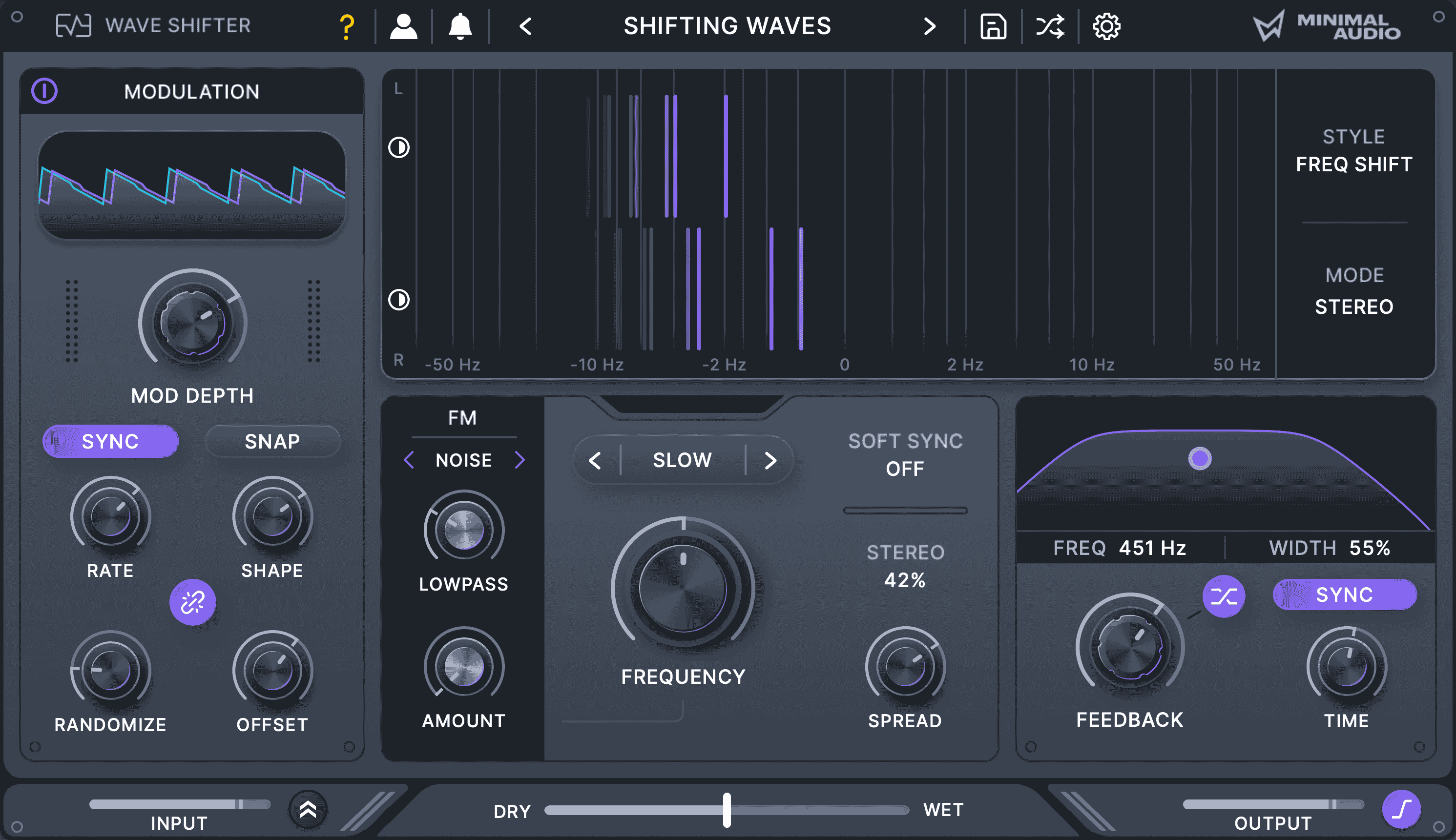Select the FM panel tab
This screenshot has width=1456, height=840.
pyautogui.click(x=462, y=417)
